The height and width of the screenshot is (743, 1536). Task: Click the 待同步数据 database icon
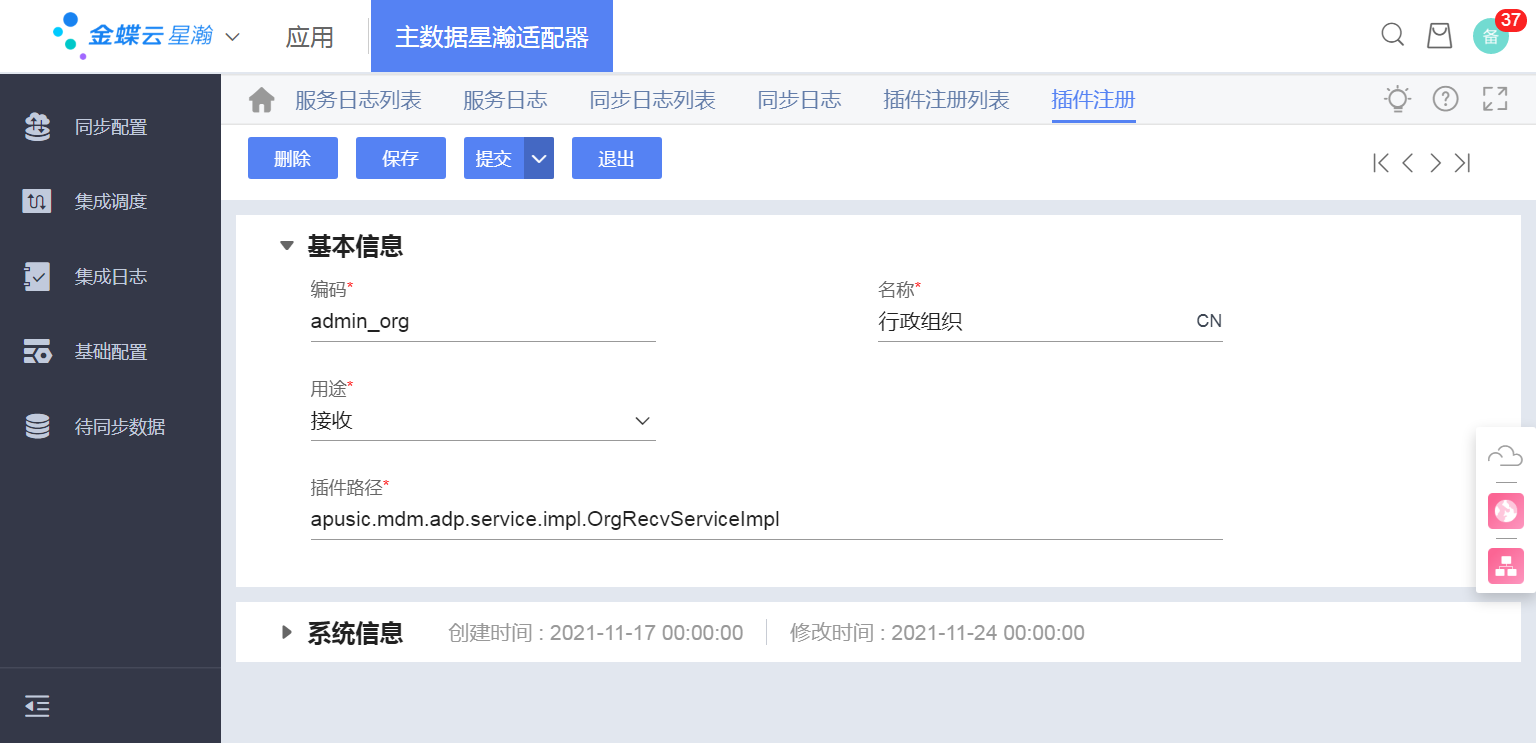pos(37,427)
